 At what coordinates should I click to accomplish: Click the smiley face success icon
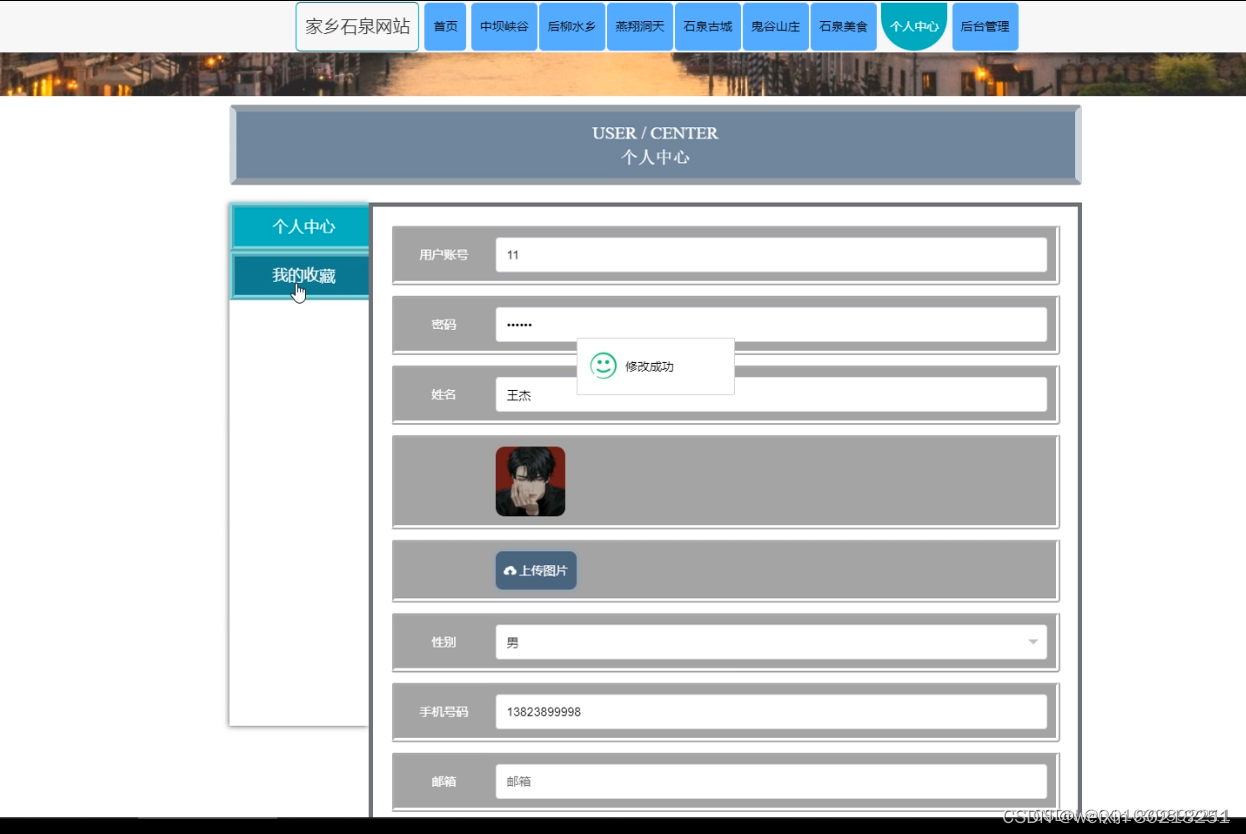click(x=602, y=364)
